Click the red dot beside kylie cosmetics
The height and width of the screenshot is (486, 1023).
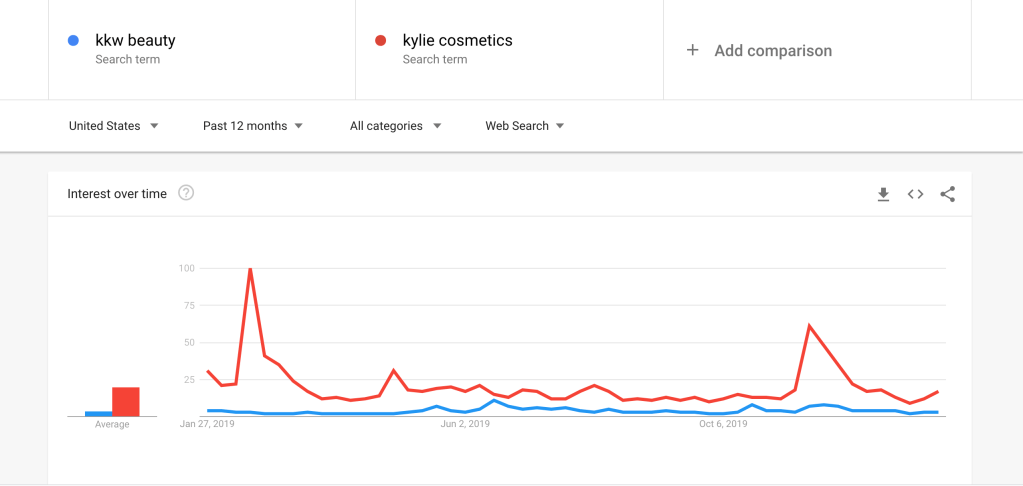pos(380,41)
